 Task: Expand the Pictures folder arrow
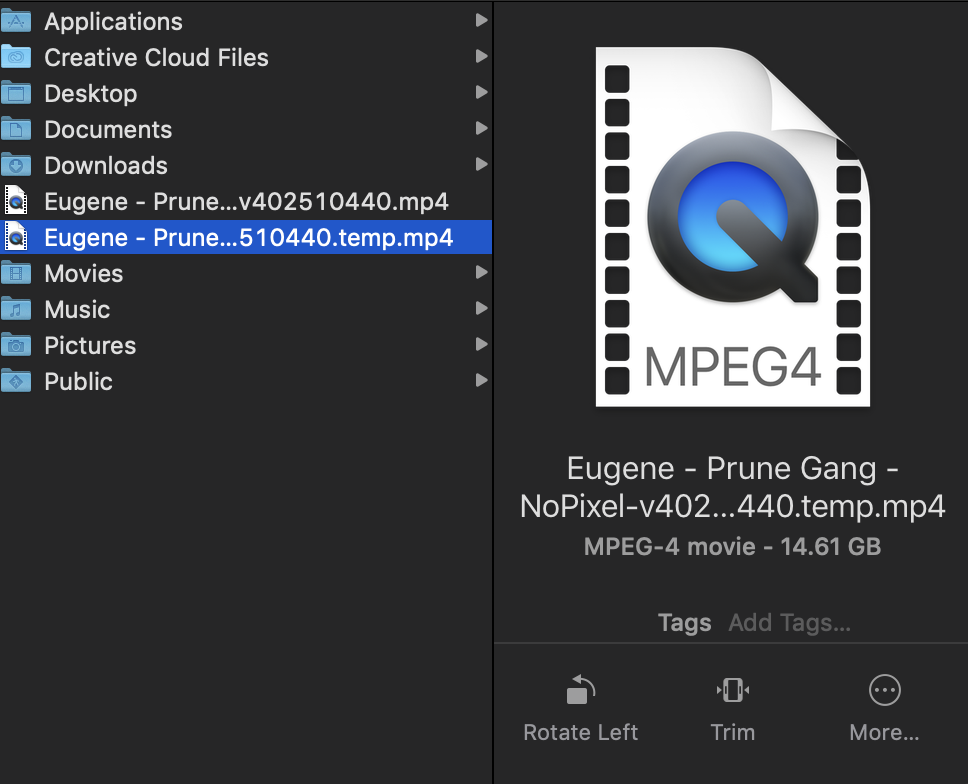[x=482, y=344]
